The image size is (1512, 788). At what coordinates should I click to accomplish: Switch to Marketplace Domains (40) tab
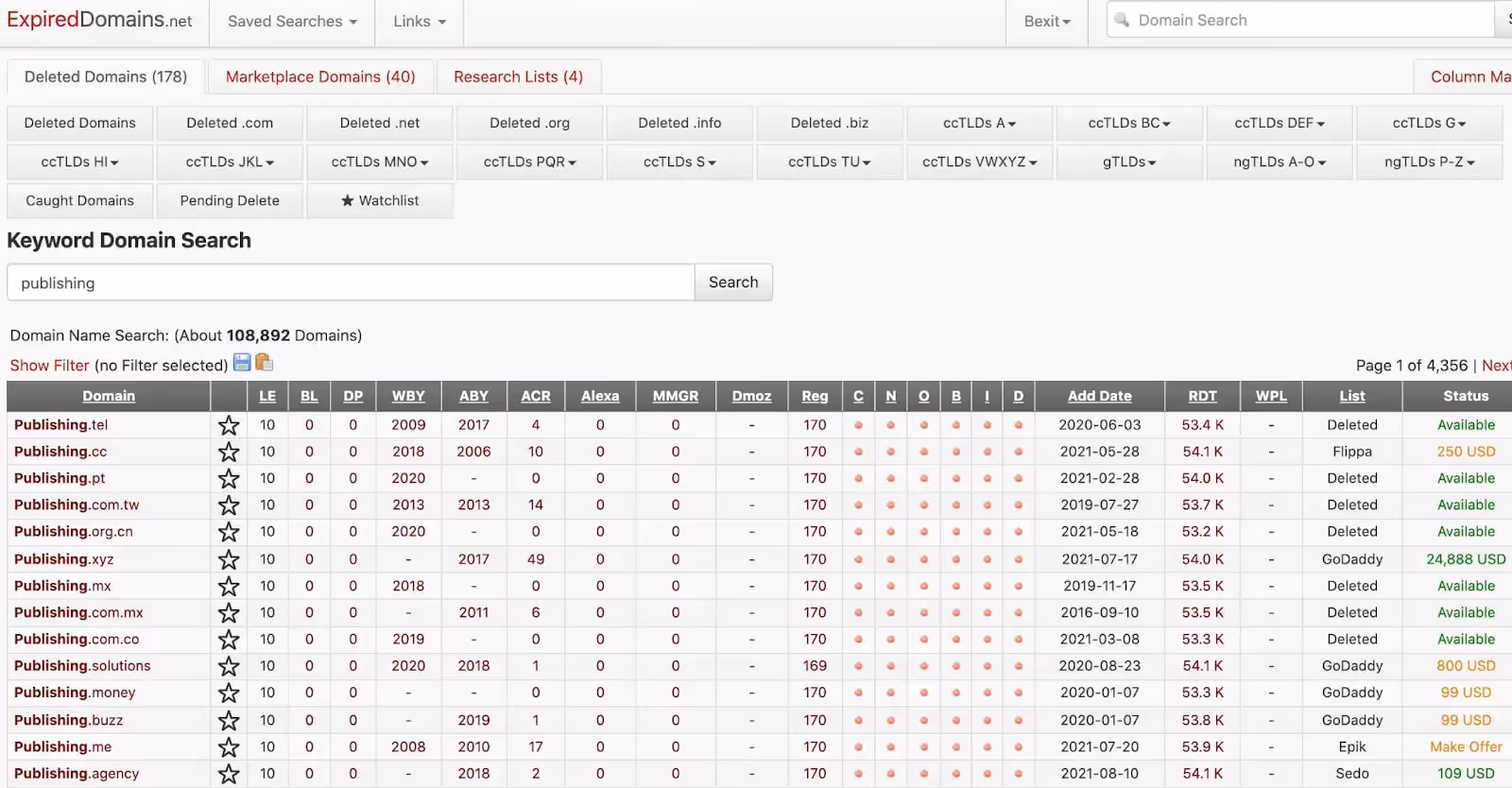(x=320, y=77)
